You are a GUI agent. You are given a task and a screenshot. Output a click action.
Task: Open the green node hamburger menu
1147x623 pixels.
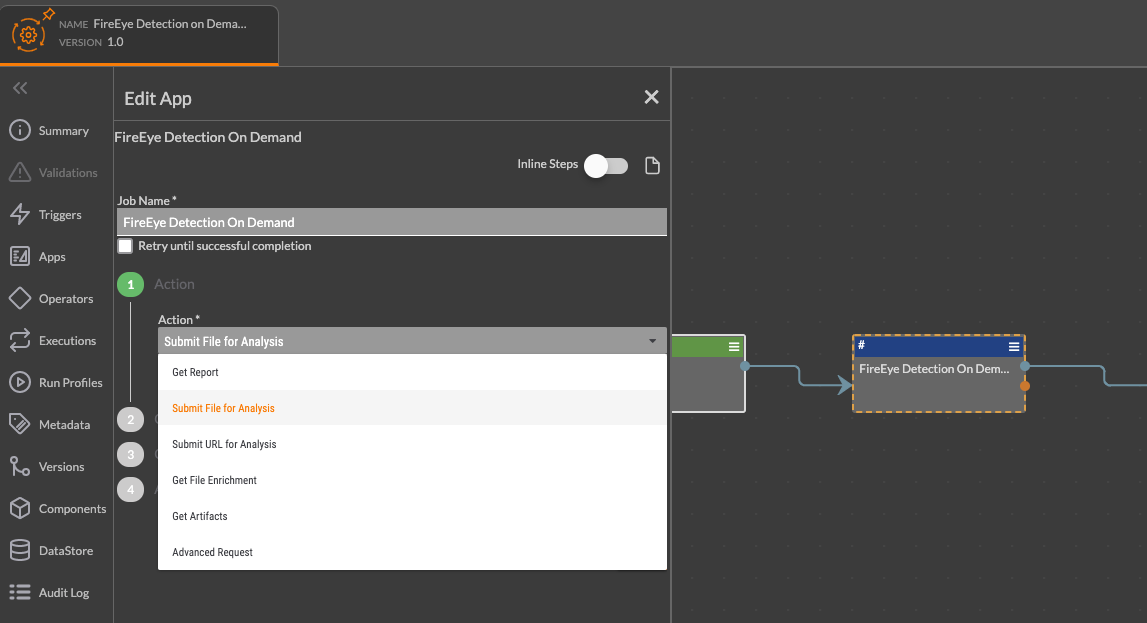(x=734, y=347)
